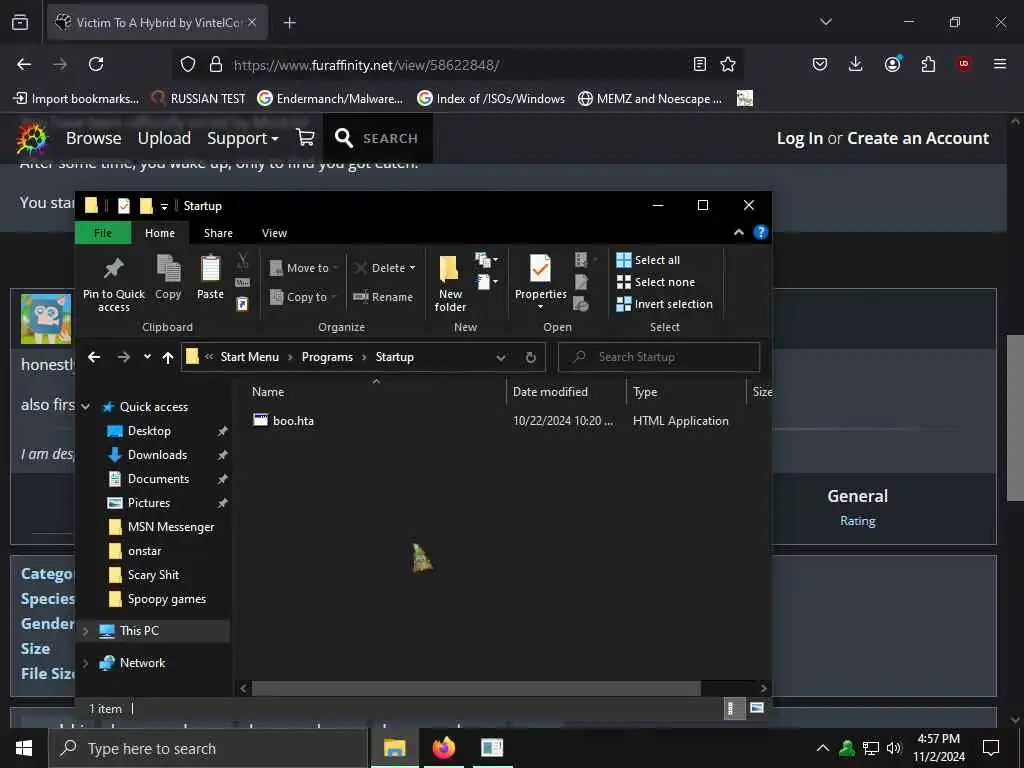This screenshot has width=1024, height=768.
Task: Open the Easy access menu icon
Action: pyautogui.click(x=486, y=281)
